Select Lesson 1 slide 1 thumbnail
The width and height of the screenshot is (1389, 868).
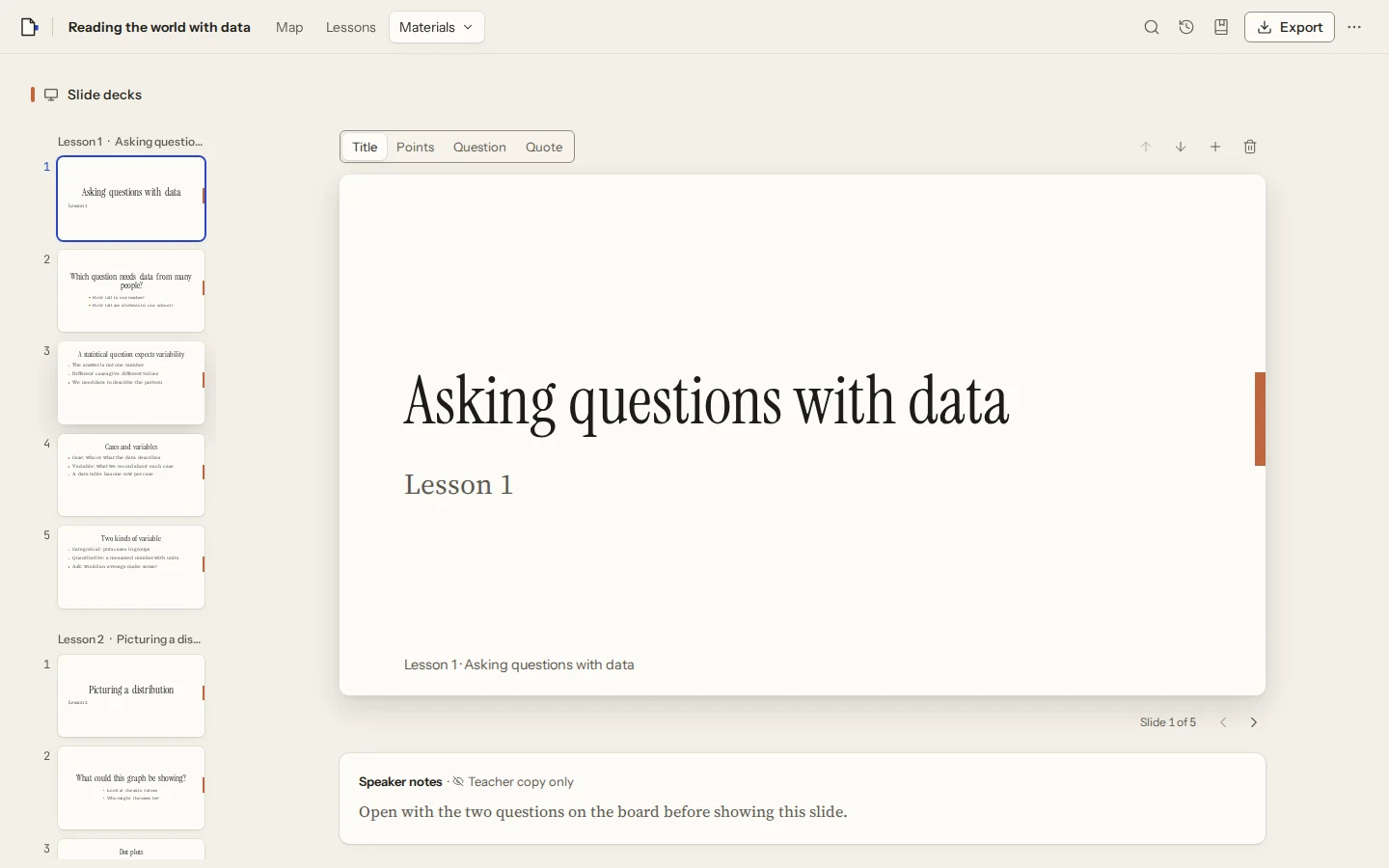pos(131,199)
